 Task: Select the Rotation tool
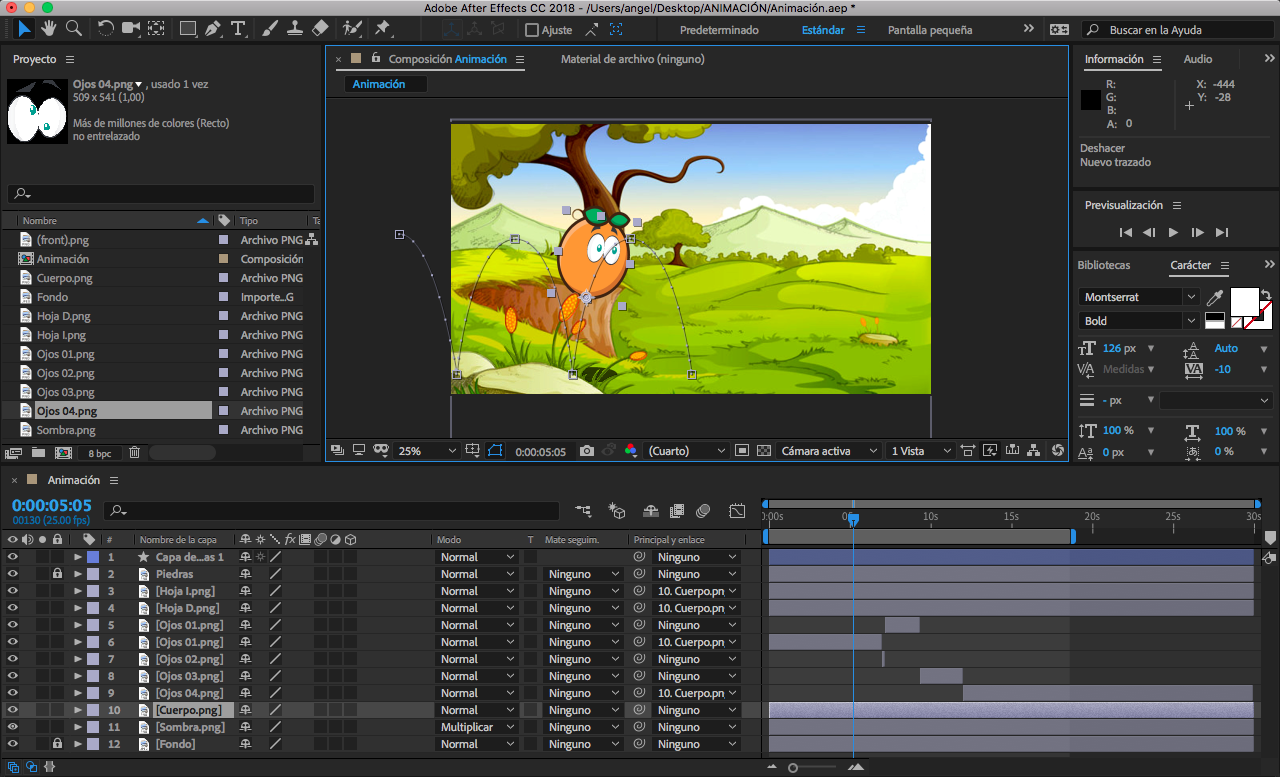tap(105, 29)
